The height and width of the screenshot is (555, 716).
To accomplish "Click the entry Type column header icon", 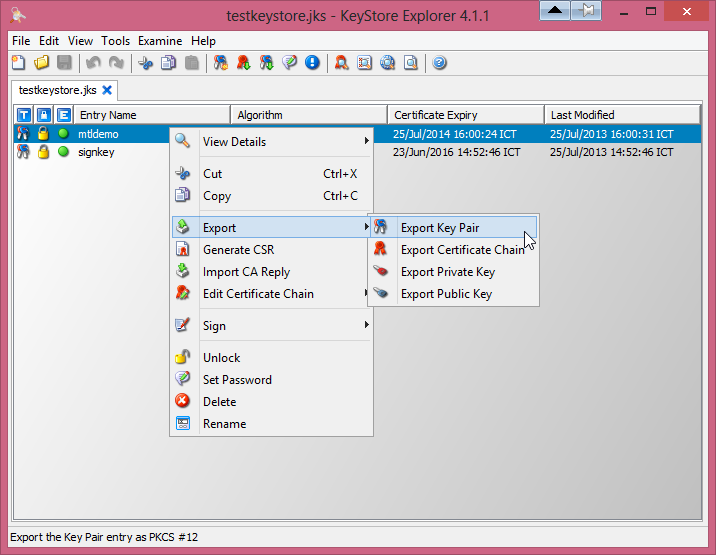I will point(24,115).
